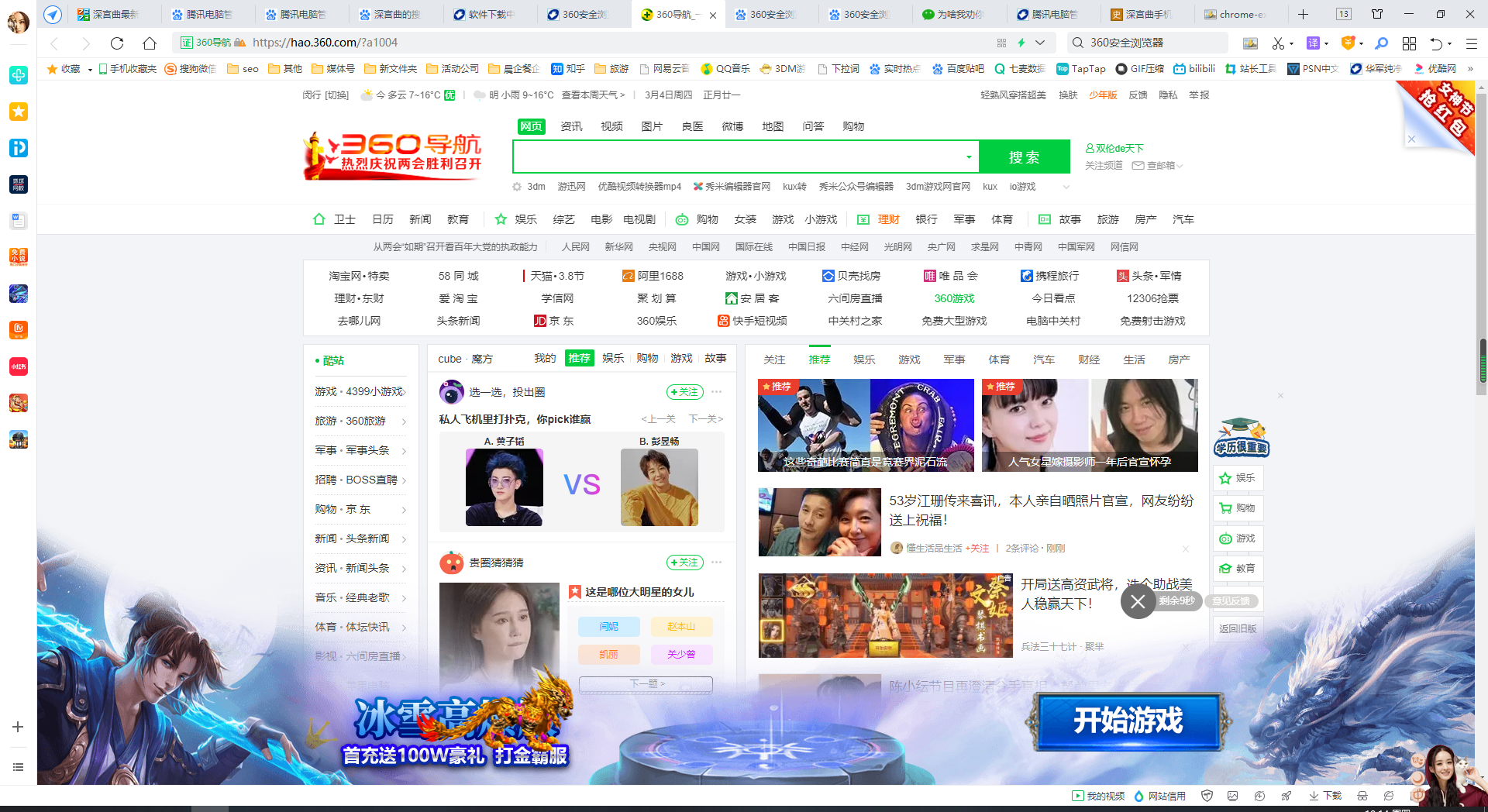Select the 游戏 tab in cube 魔方
The image size is (1488, 812).
[681, 358]
